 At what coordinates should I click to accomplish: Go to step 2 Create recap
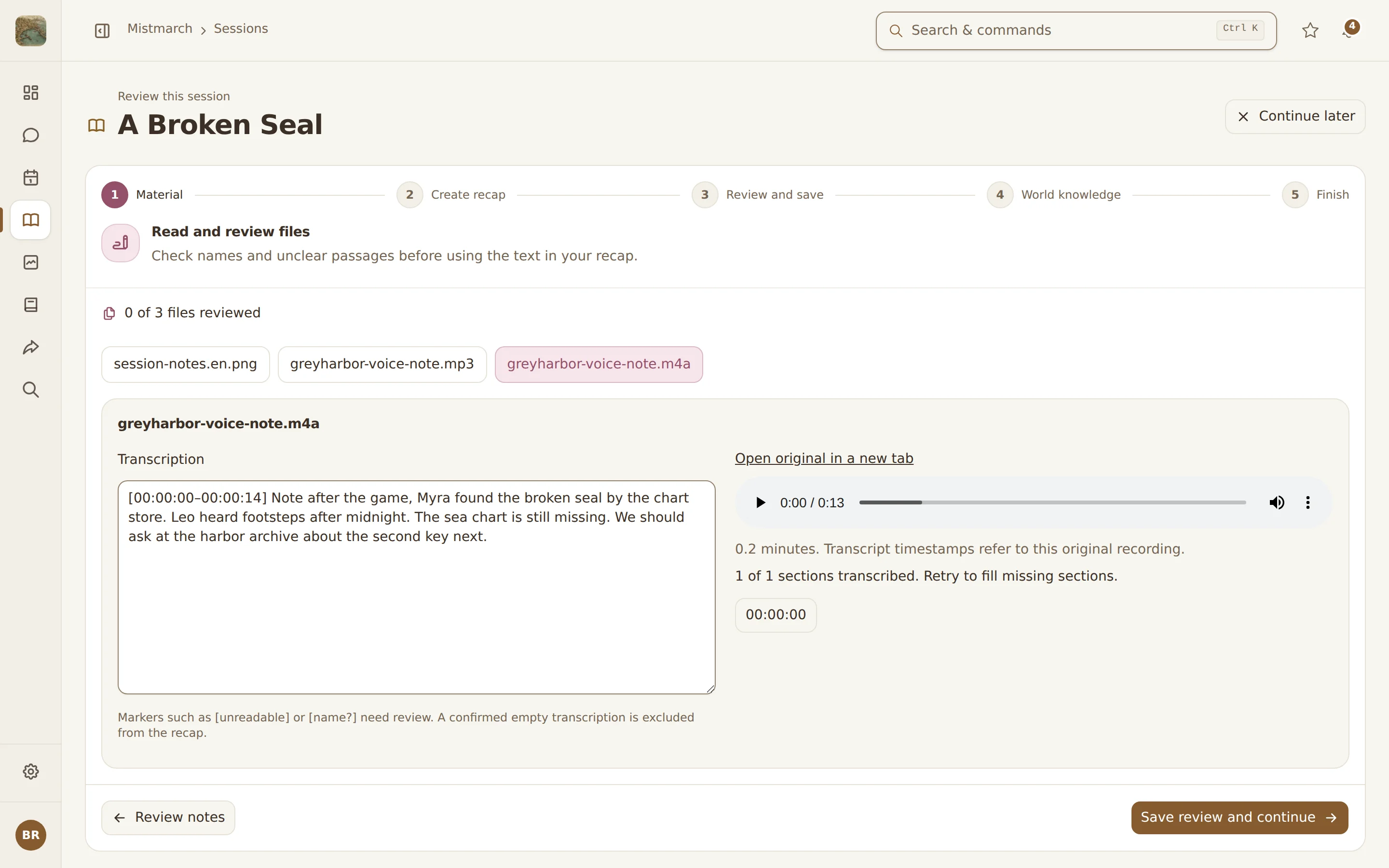click(x=451, y=195)
